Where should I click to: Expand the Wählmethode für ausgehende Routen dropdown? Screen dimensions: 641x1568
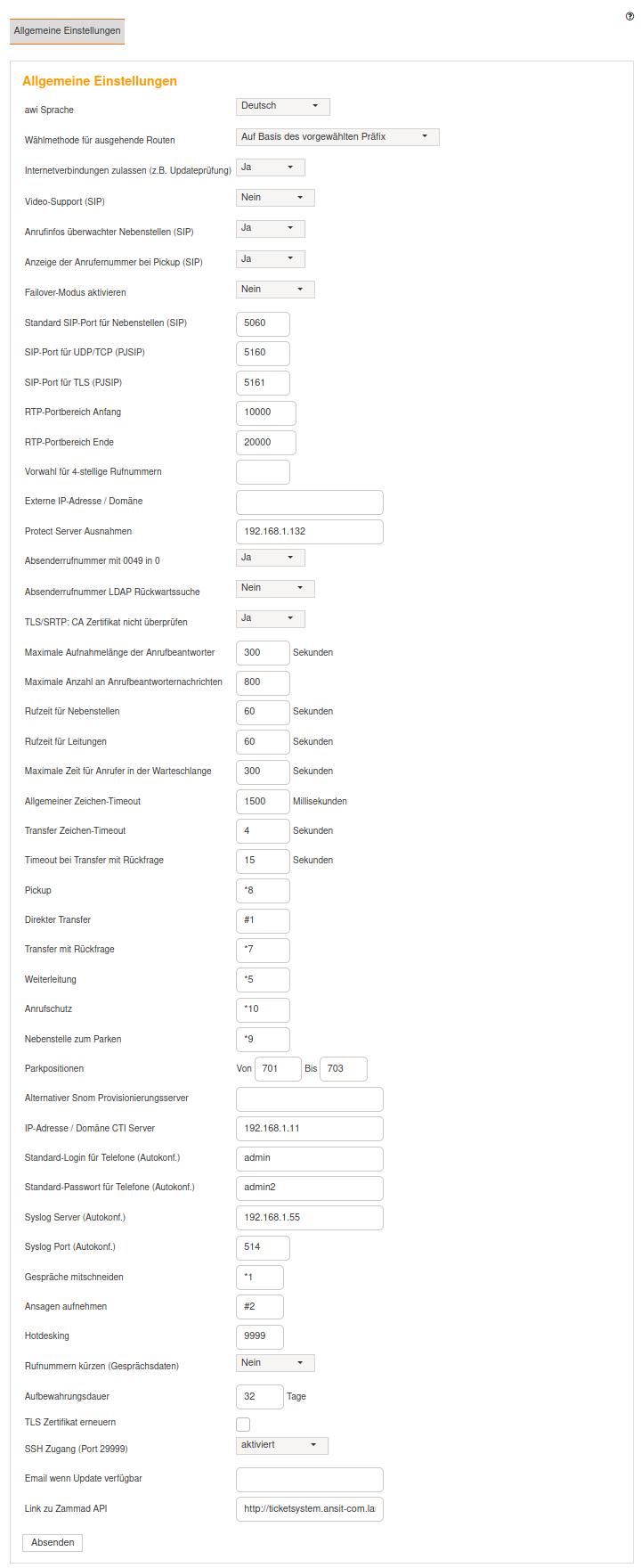337,137
